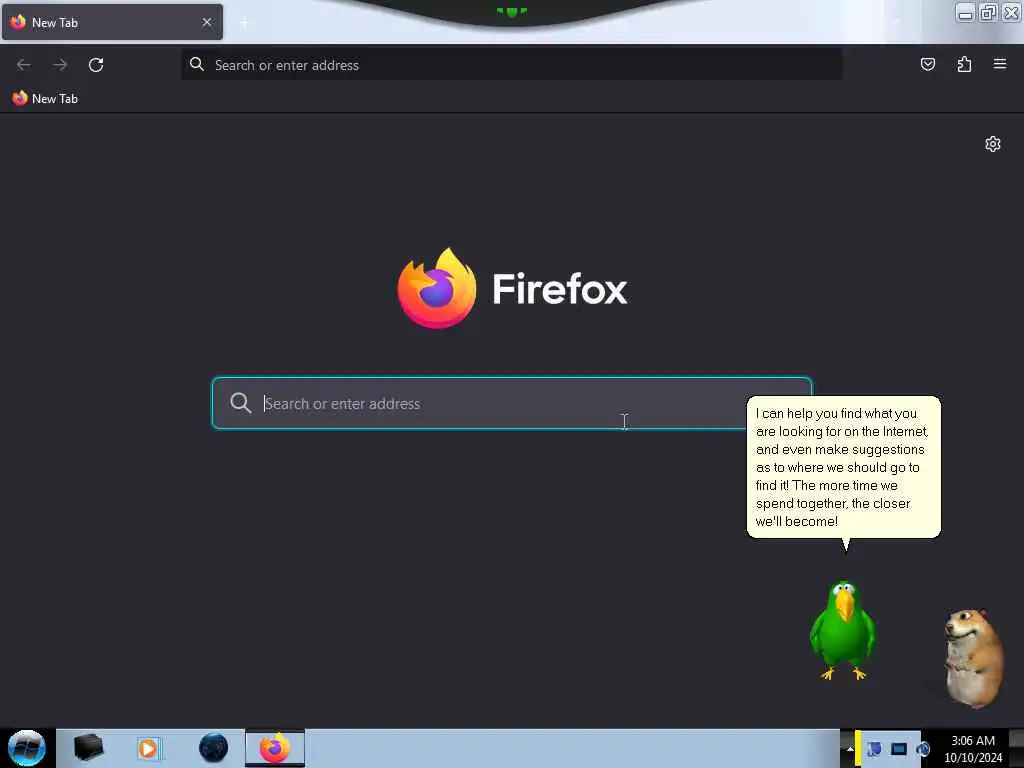1024x768 pixels.
Task: Reload the current page
Action: coord(96,65)
